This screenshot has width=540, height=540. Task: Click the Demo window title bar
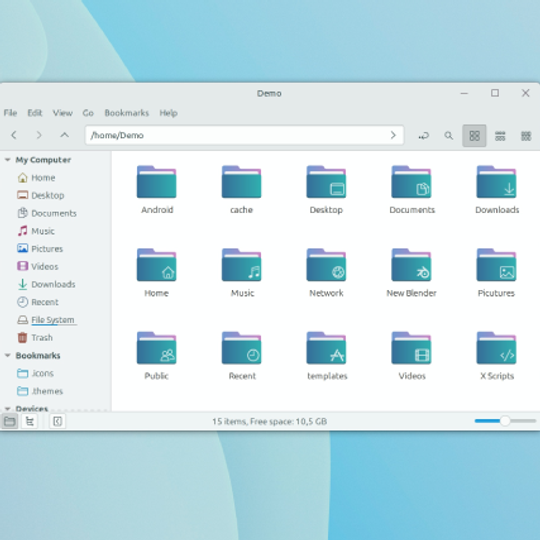pos(269,93)
